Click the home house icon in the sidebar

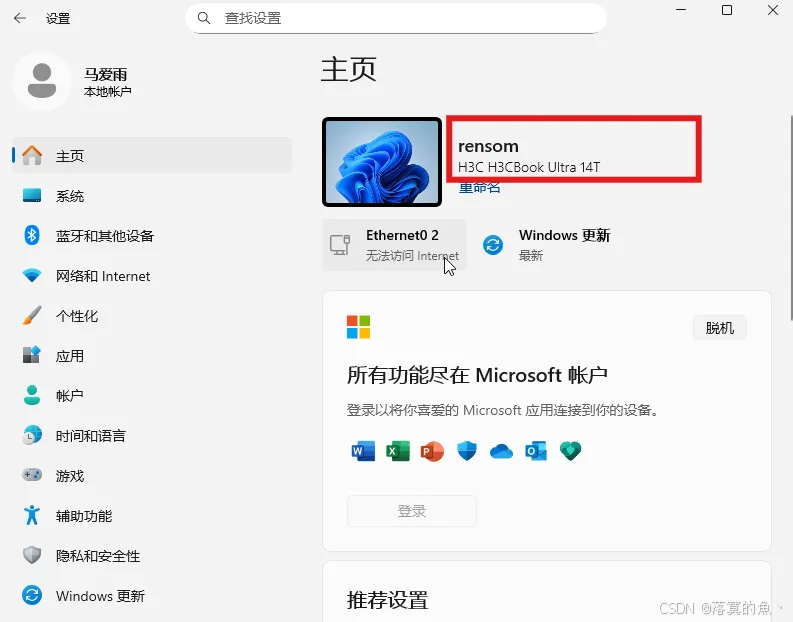click(32, 155)
